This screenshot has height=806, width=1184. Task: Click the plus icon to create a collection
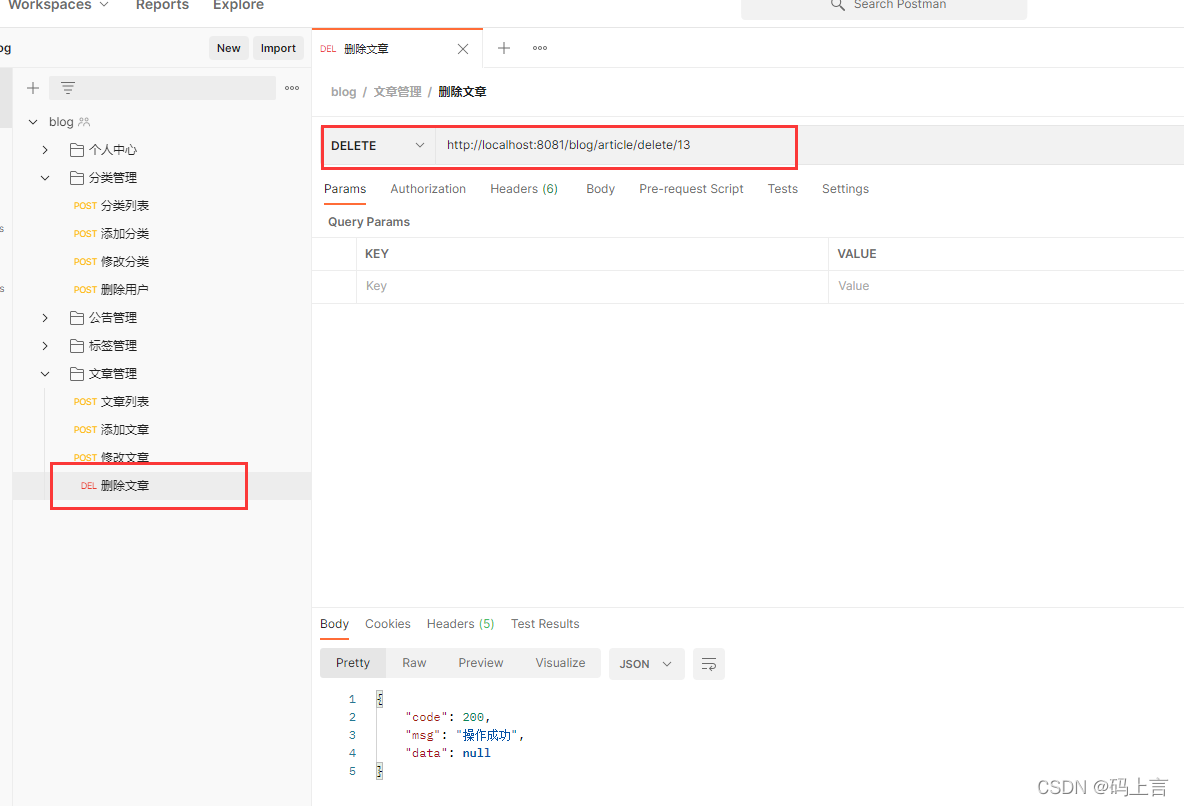coord(32,88)
